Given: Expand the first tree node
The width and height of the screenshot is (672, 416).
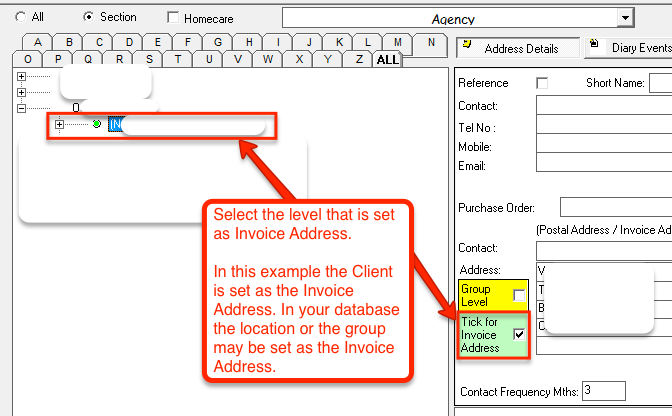Looking at the screenshot, I should point(22,77).
